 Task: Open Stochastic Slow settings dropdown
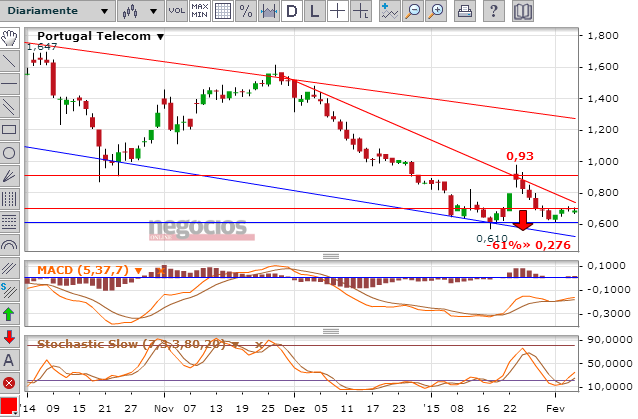click(x=235, y=345)
